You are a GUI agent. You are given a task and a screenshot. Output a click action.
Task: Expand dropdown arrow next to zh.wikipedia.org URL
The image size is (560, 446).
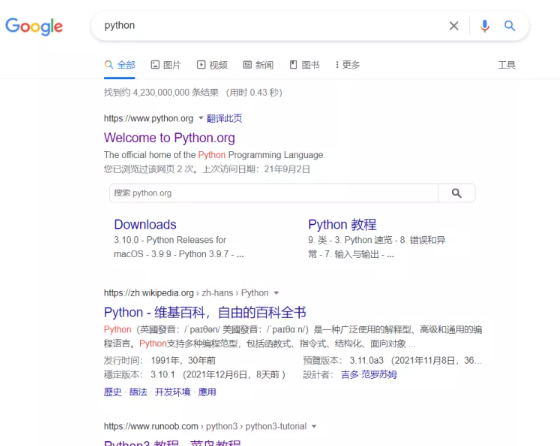pos(276,293)
